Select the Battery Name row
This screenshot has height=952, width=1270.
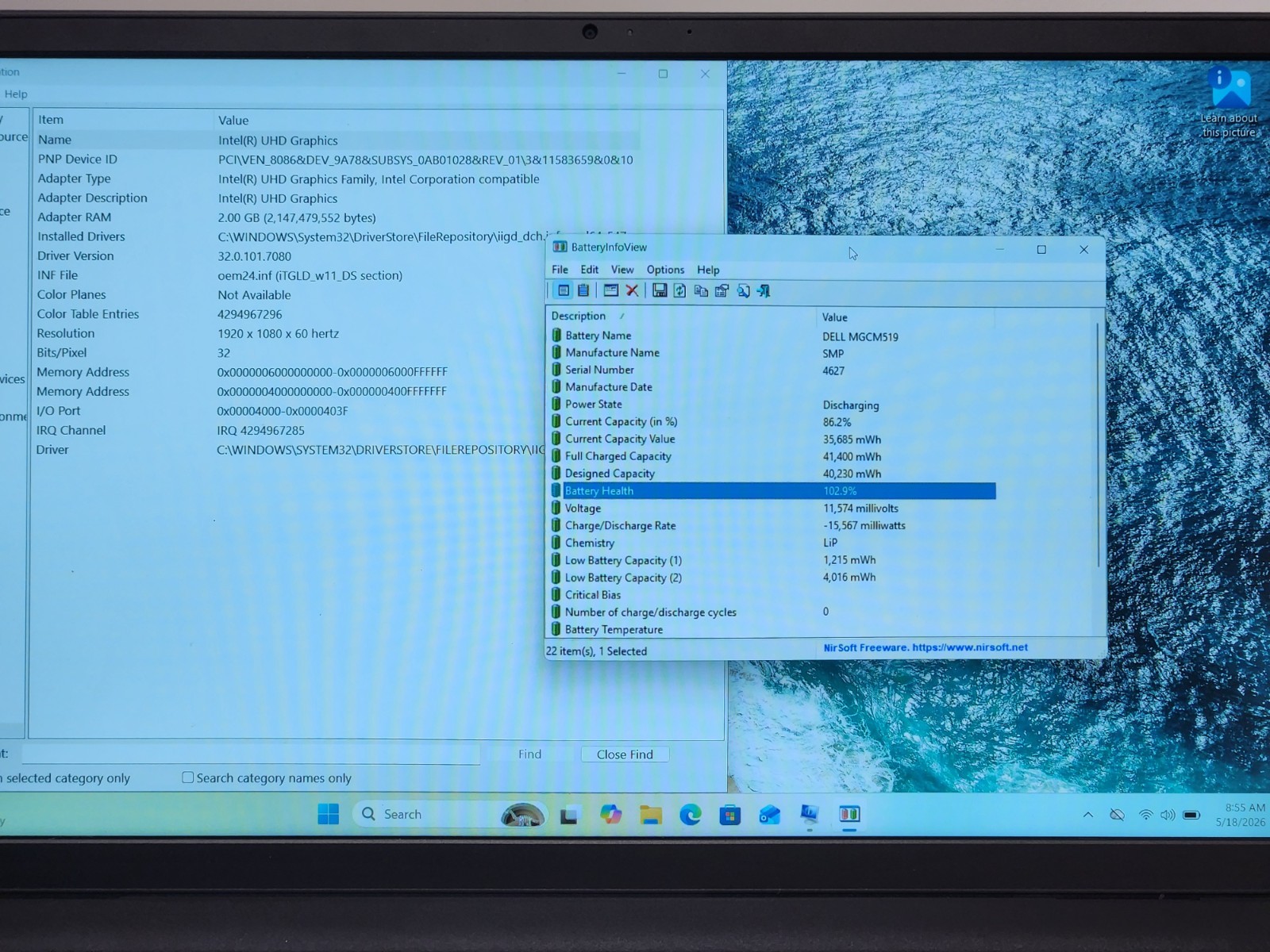[x=773, y=336]
